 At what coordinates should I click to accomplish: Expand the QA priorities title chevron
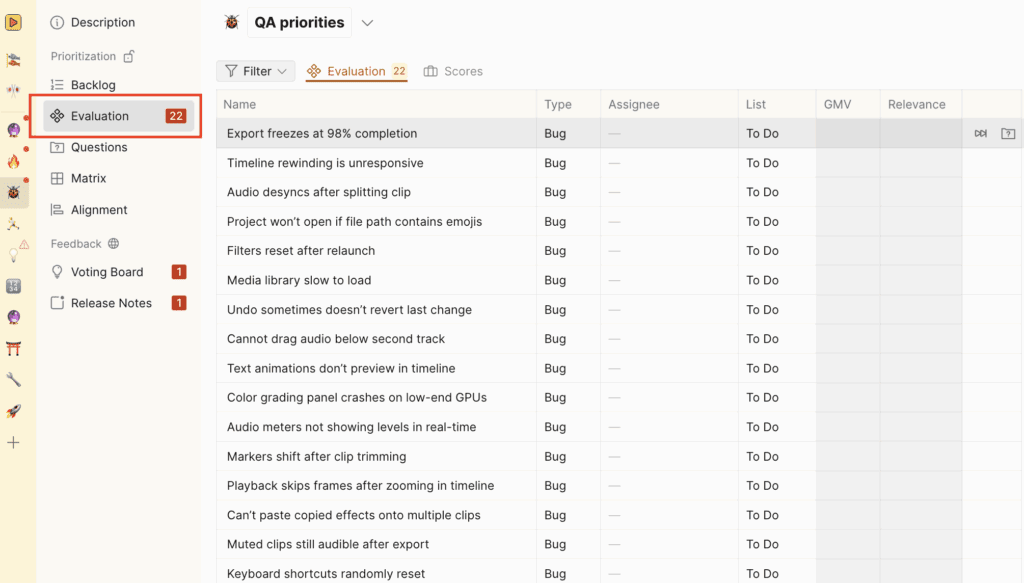pos(367,21)
